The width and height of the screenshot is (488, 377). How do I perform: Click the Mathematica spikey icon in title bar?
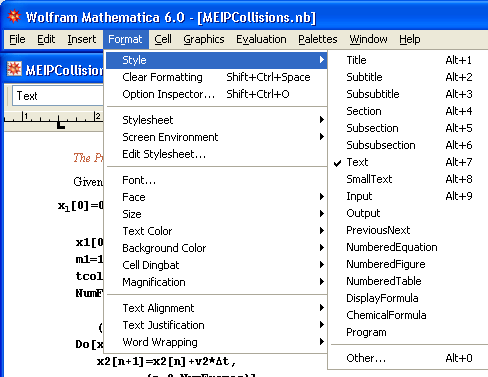(14, 16)
